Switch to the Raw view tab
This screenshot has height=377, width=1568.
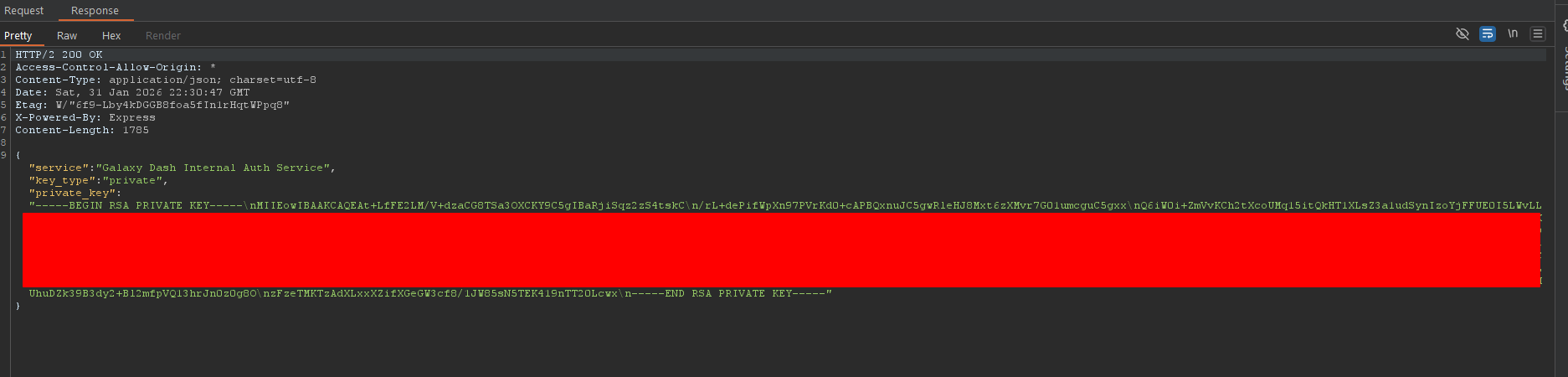67,35
